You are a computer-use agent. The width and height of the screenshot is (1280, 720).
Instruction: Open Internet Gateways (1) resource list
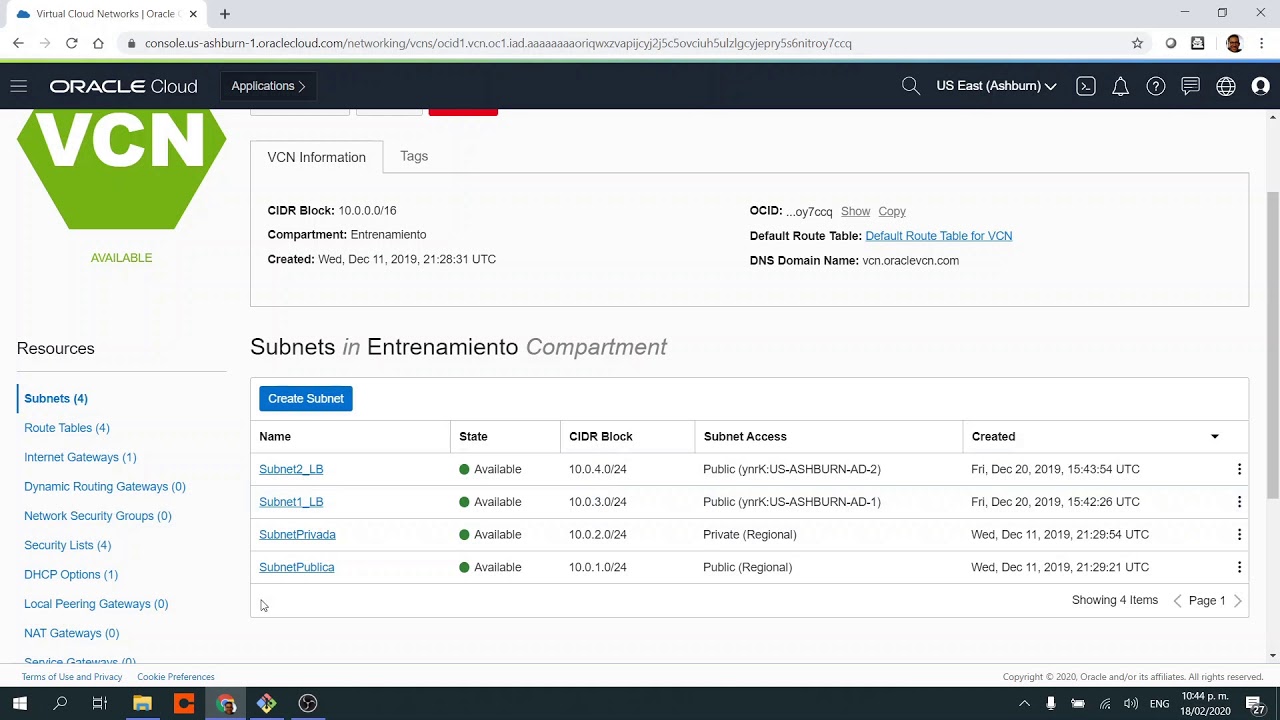click(80, 457)
